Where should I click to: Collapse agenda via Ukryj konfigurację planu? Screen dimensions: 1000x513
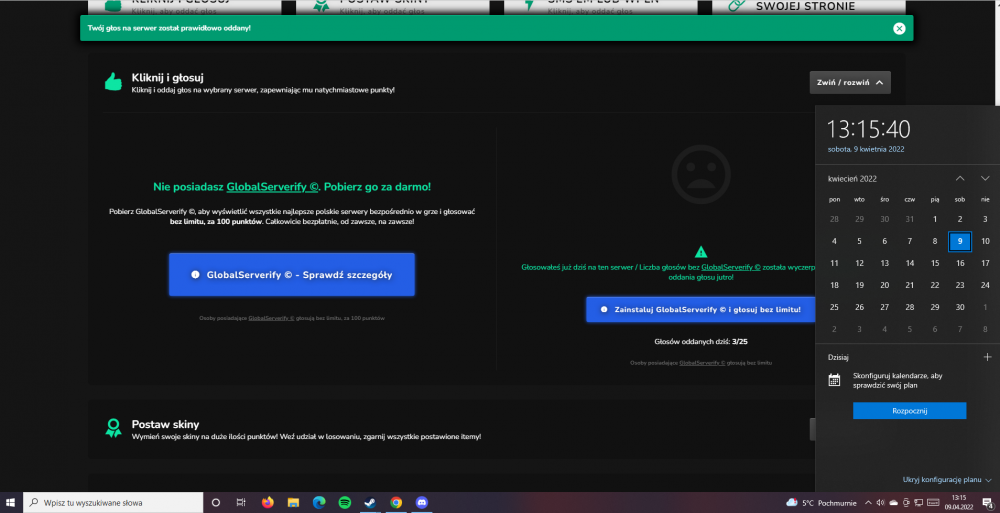click(946, 480)
